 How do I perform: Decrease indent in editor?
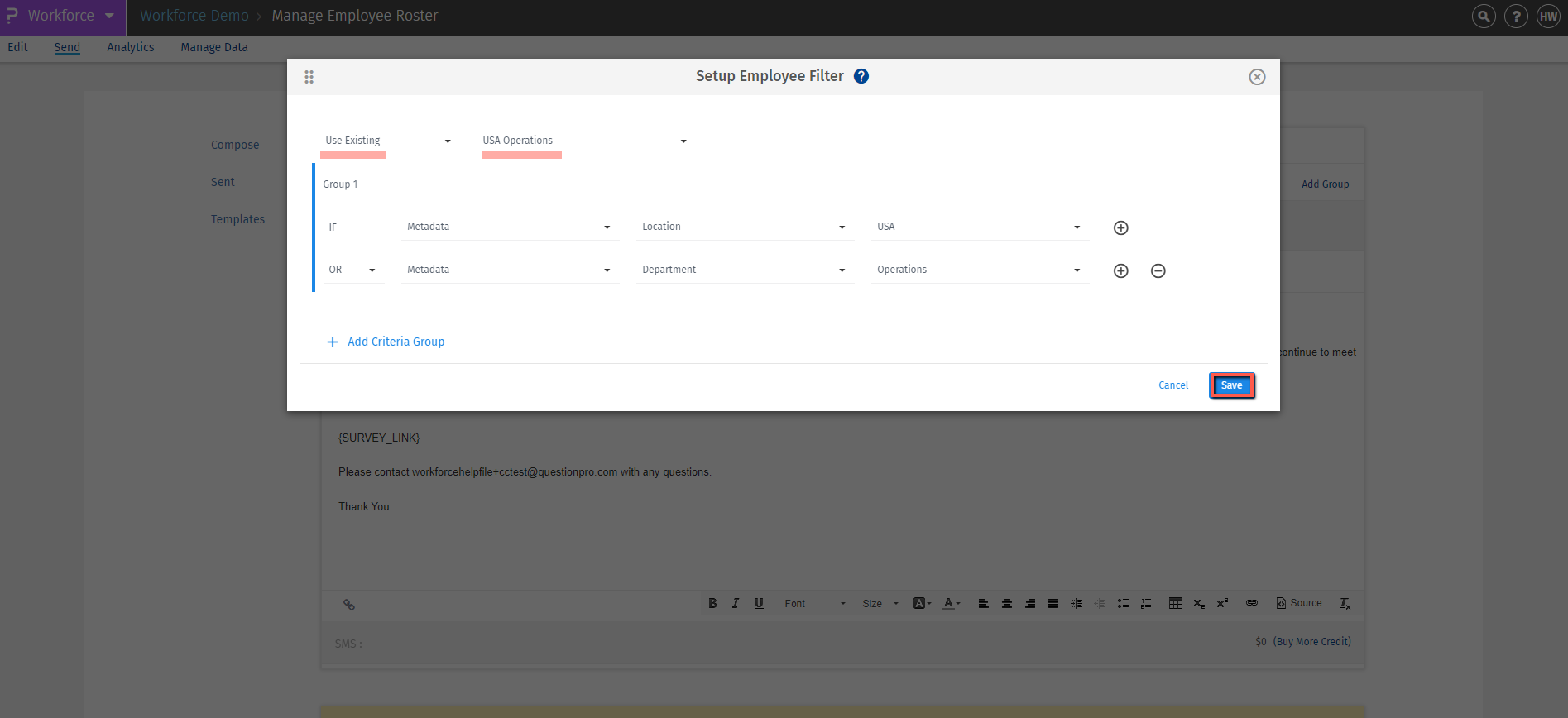pyautogui.click(x=1100, y=603)
